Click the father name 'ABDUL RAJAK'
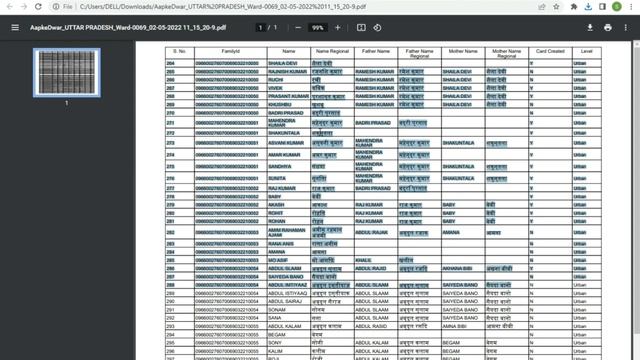This screenshot has height=360, width=640. 371,232
